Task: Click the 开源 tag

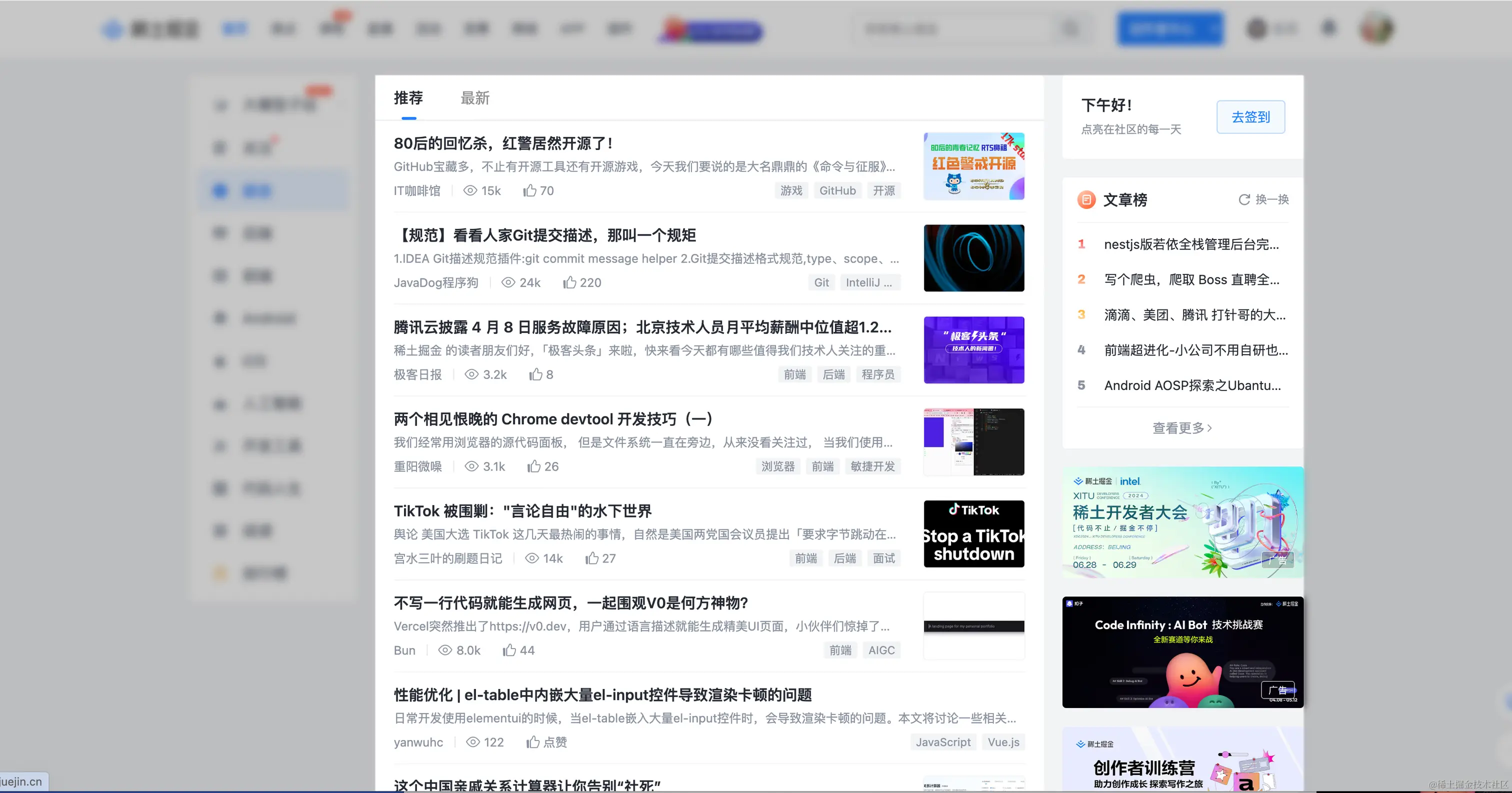Action: pyautogui.click(x=883, y=190)
